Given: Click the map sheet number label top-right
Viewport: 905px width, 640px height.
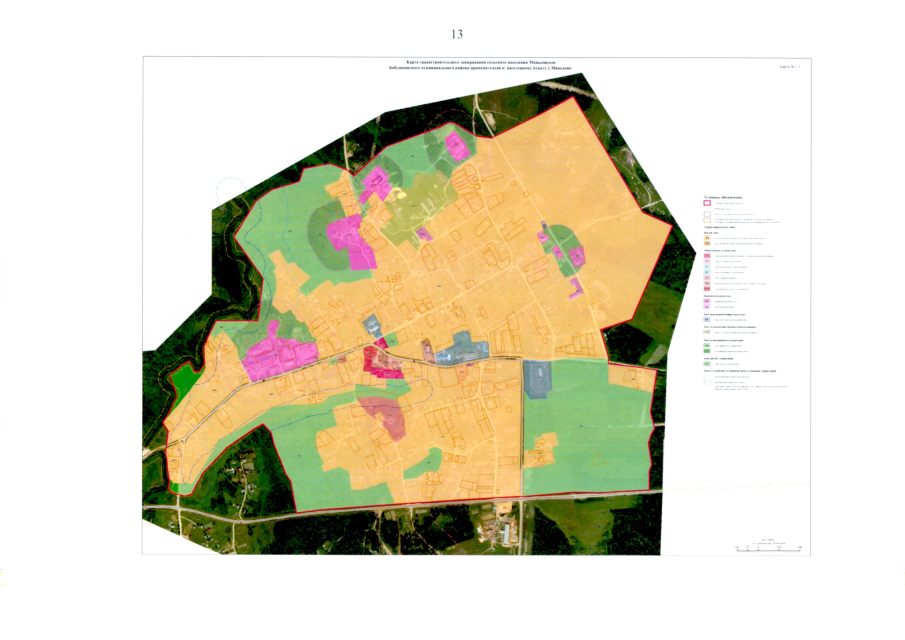Looking at the screenshot, I should pos(789,66).
